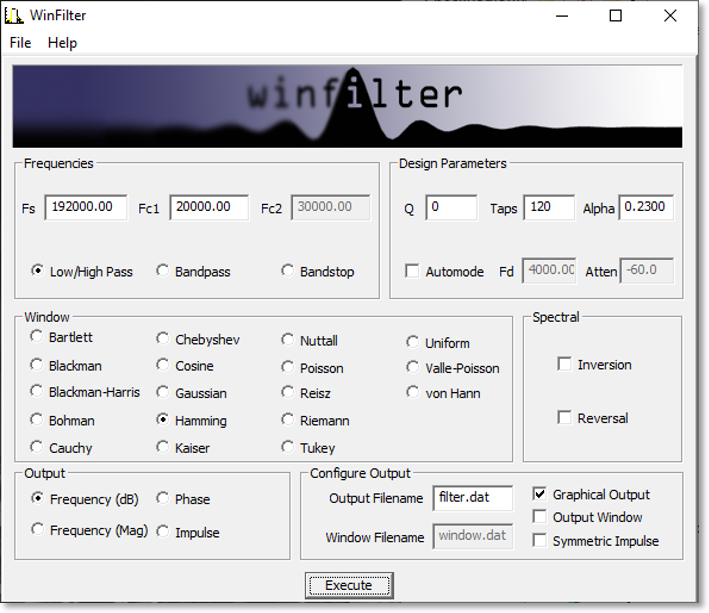Toggle Spectral Inversion checkbox
The width and height of the screenshot is (709, 613).
565,364
